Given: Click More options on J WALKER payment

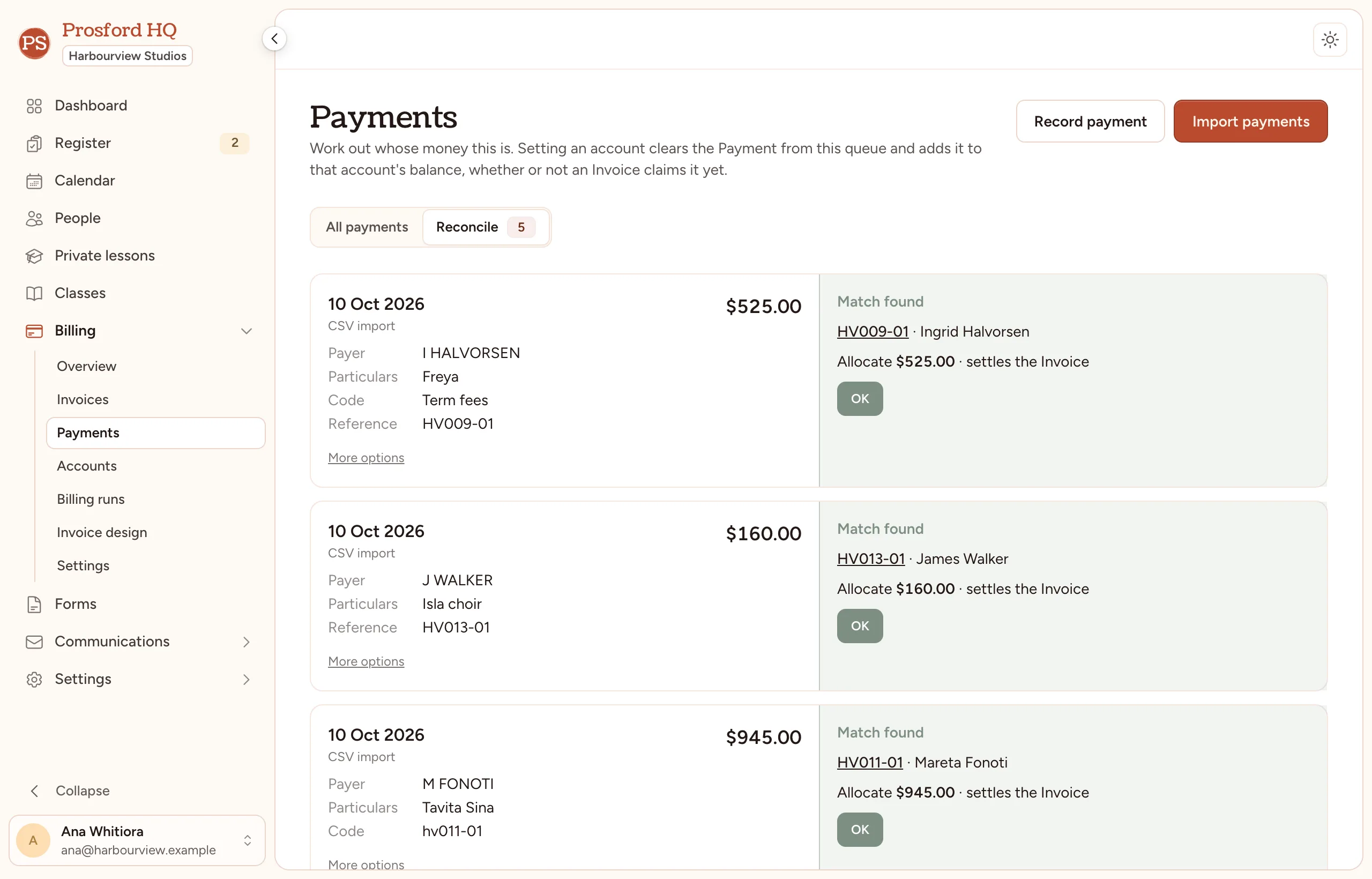Looking at the screenshot, I should coord(366,661).
